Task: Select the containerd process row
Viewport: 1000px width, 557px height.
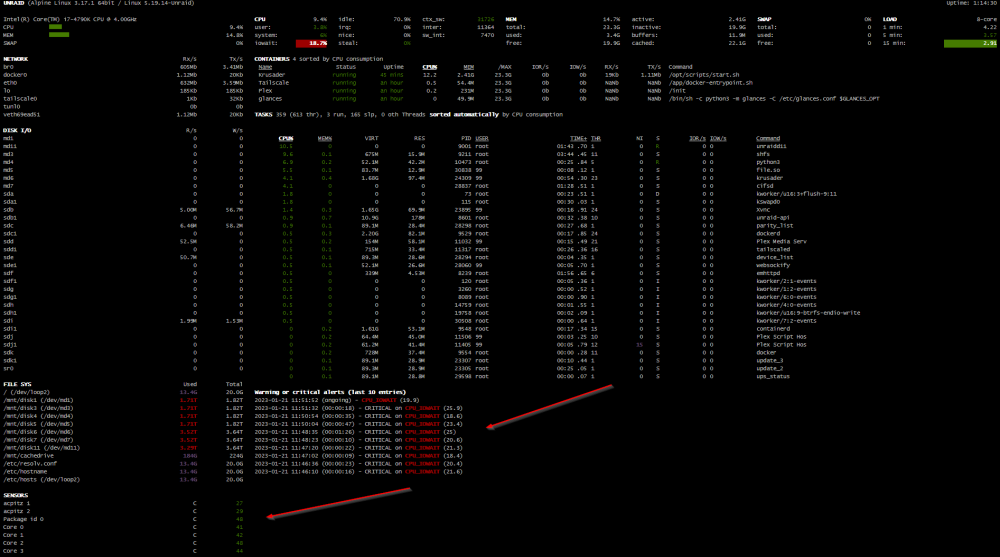Action: (533, 329)
